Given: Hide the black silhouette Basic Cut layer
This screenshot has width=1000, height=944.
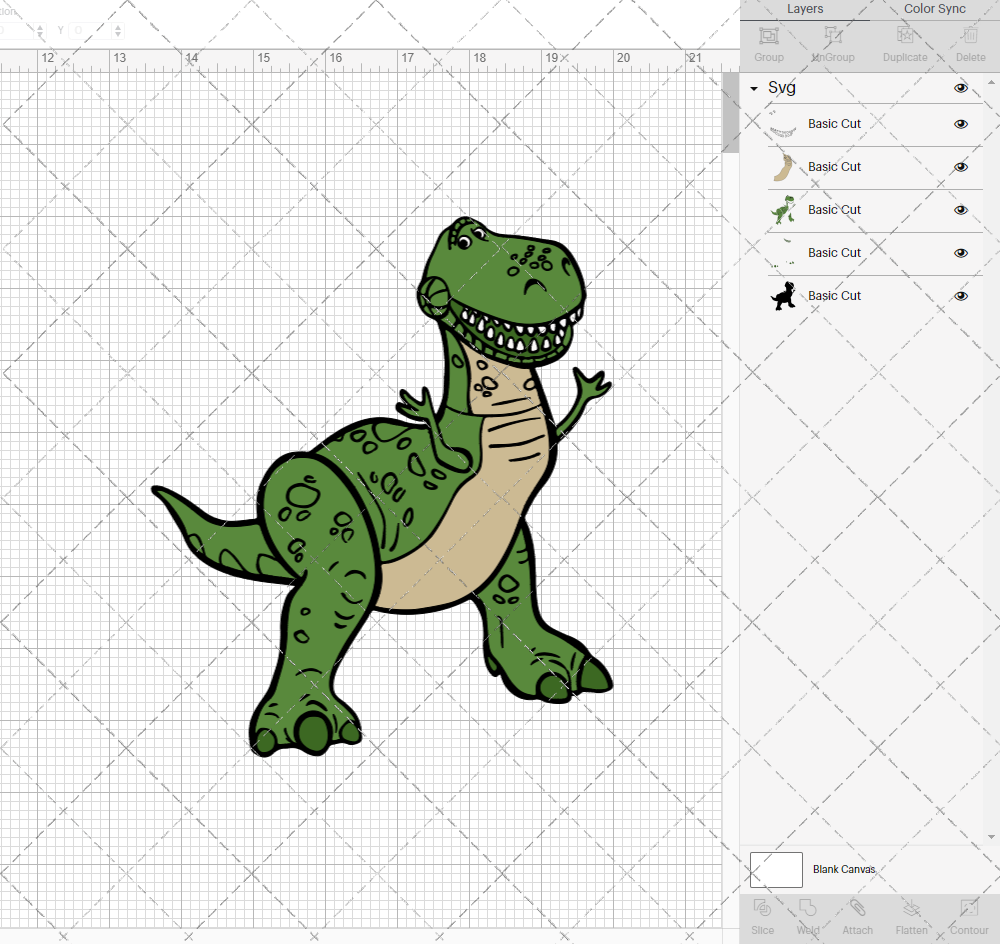Looking at the screenshot, I should click(960, 296).
